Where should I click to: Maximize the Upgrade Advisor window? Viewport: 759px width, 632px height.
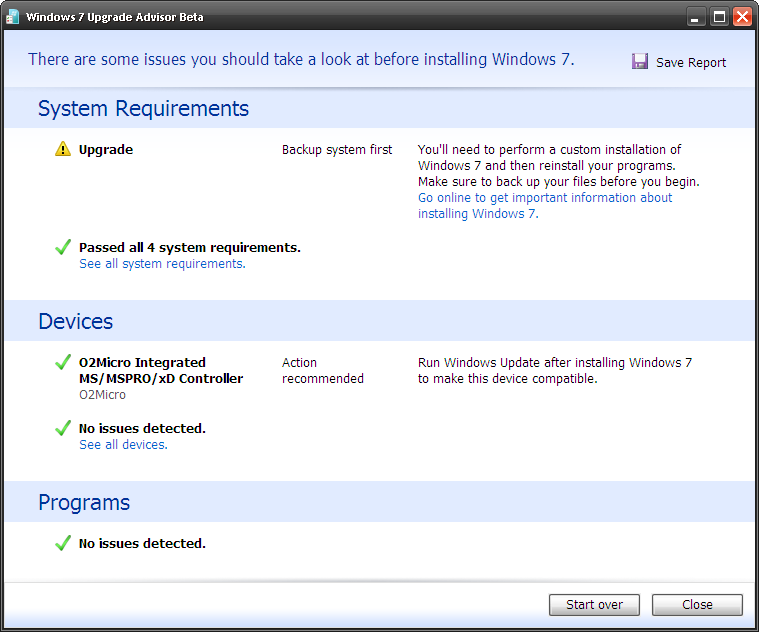pyautogui.click(x=719, y=17)
